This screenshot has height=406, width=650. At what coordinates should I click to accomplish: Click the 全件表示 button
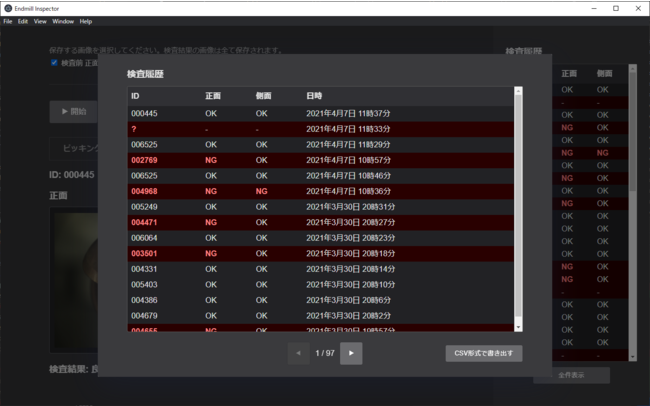(570, 375)
